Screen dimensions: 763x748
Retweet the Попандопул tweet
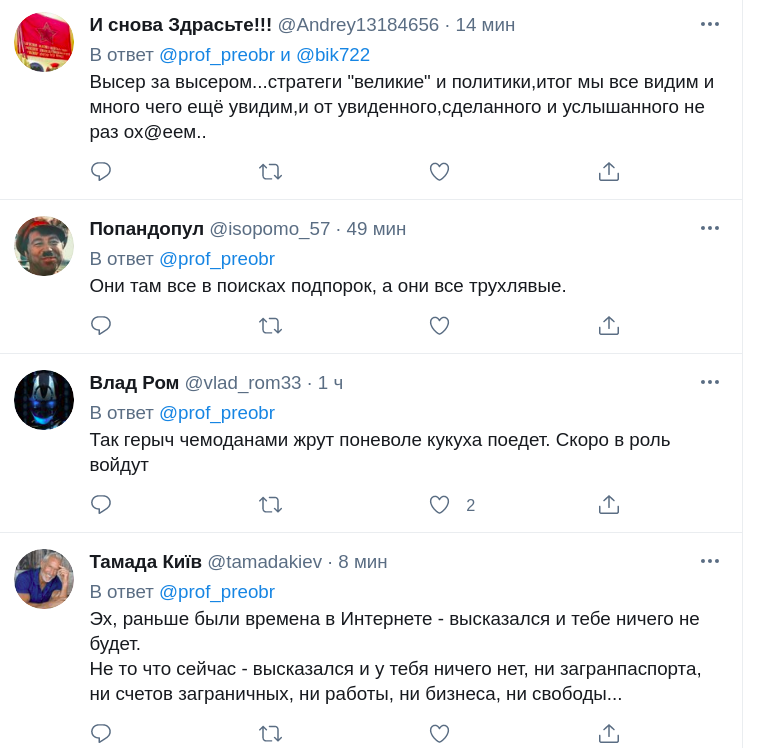click(270, 326)
